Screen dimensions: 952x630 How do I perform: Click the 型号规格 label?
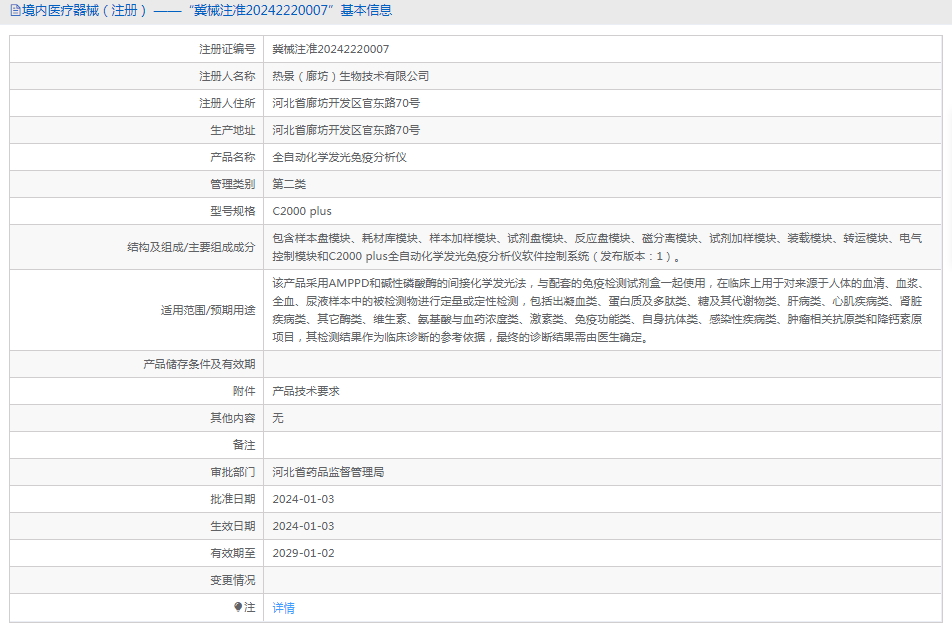233,211
